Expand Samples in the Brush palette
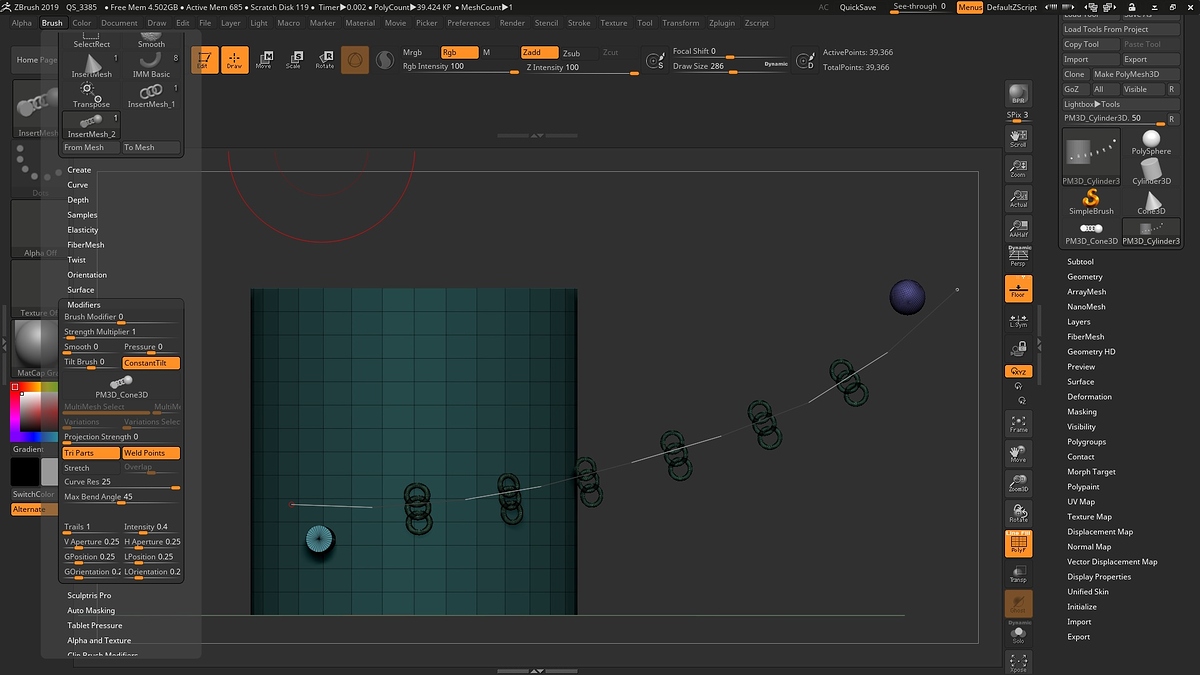 click(82, 215)
